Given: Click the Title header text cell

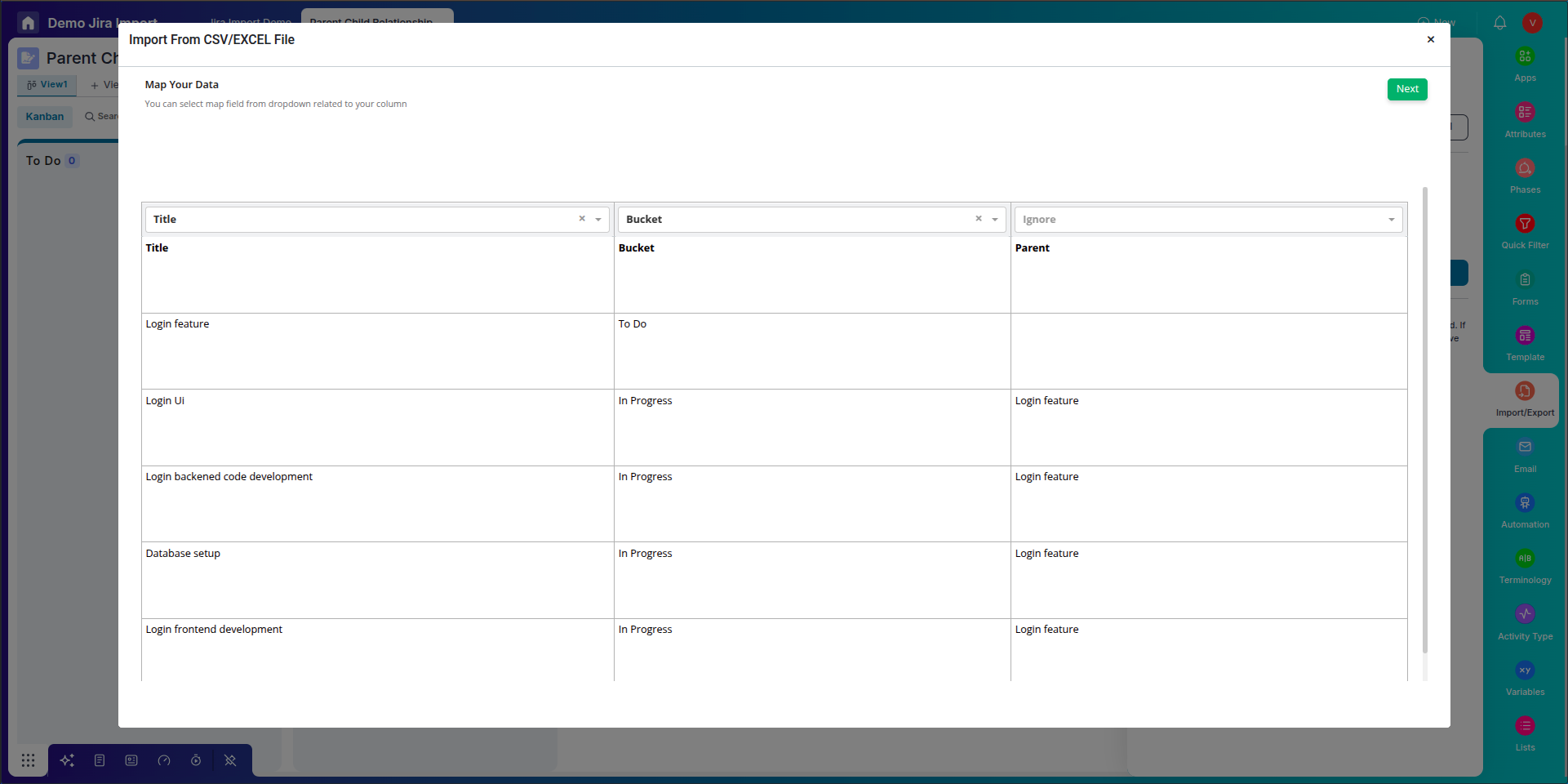Looking at the screenshot, I should point(378,275).
